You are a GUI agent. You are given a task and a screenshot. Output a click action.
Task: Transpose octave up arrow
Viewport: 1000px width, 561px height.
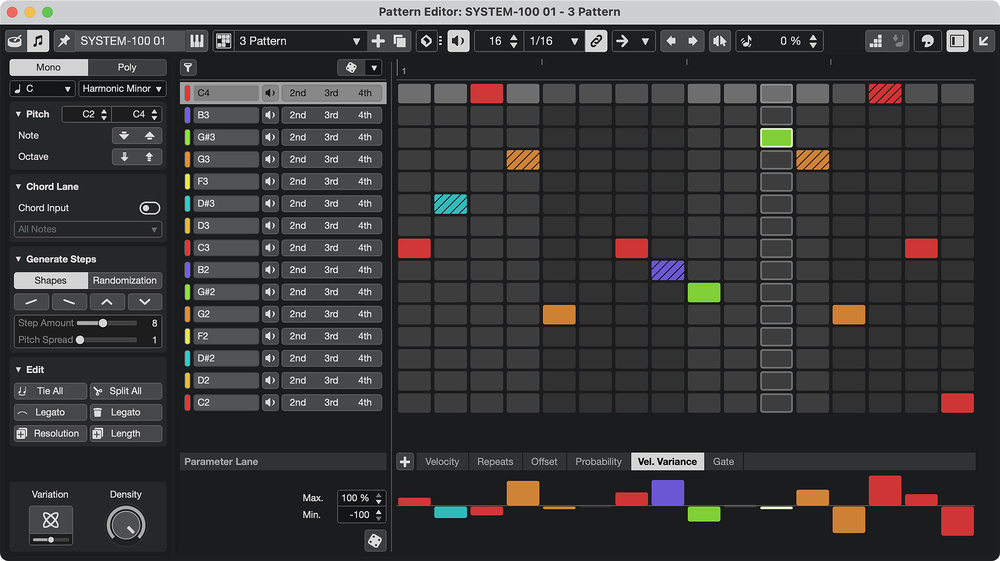[149, 157]
